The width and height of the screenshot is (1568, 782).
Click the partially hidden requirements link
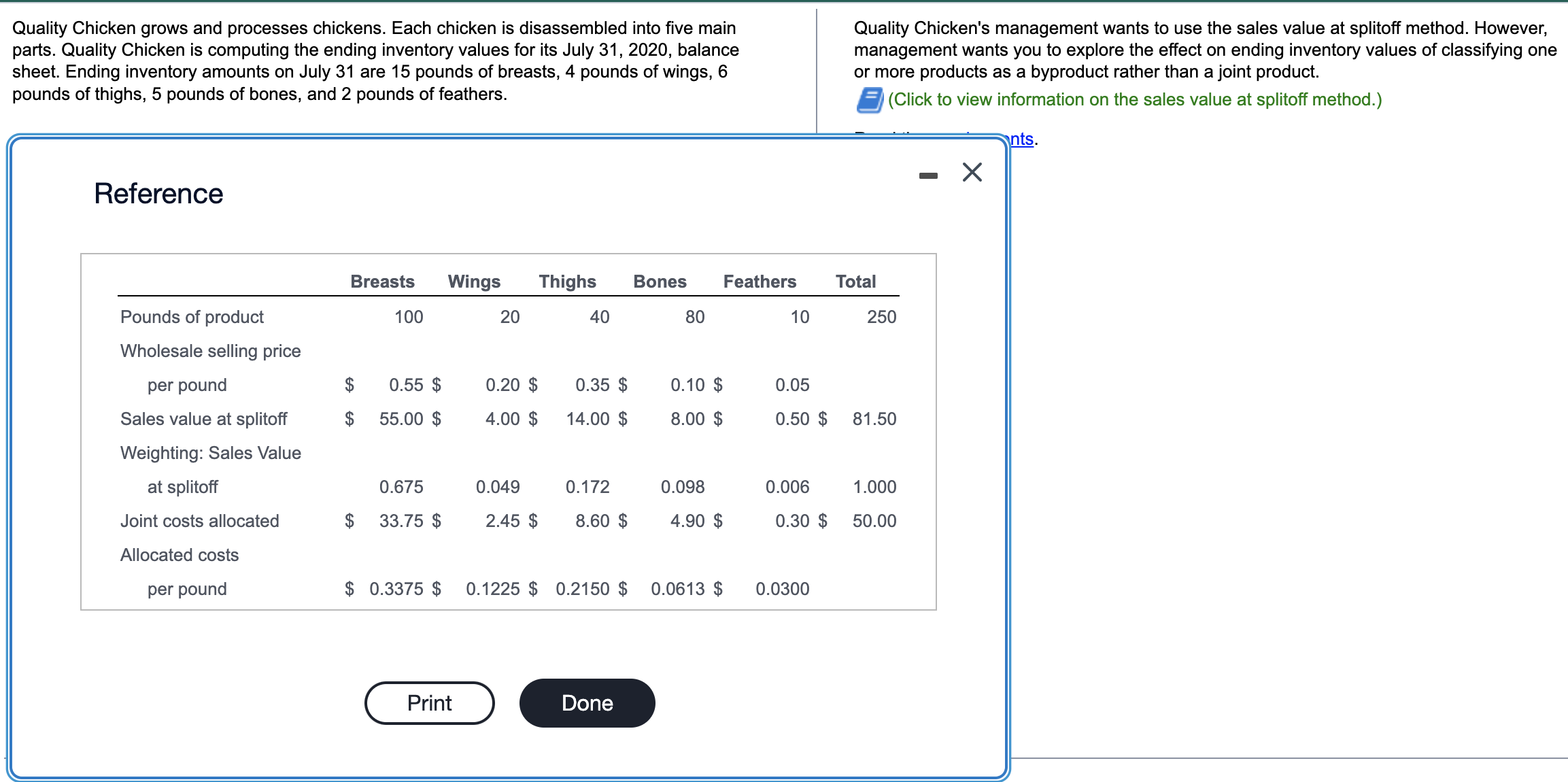(1022, 139)
